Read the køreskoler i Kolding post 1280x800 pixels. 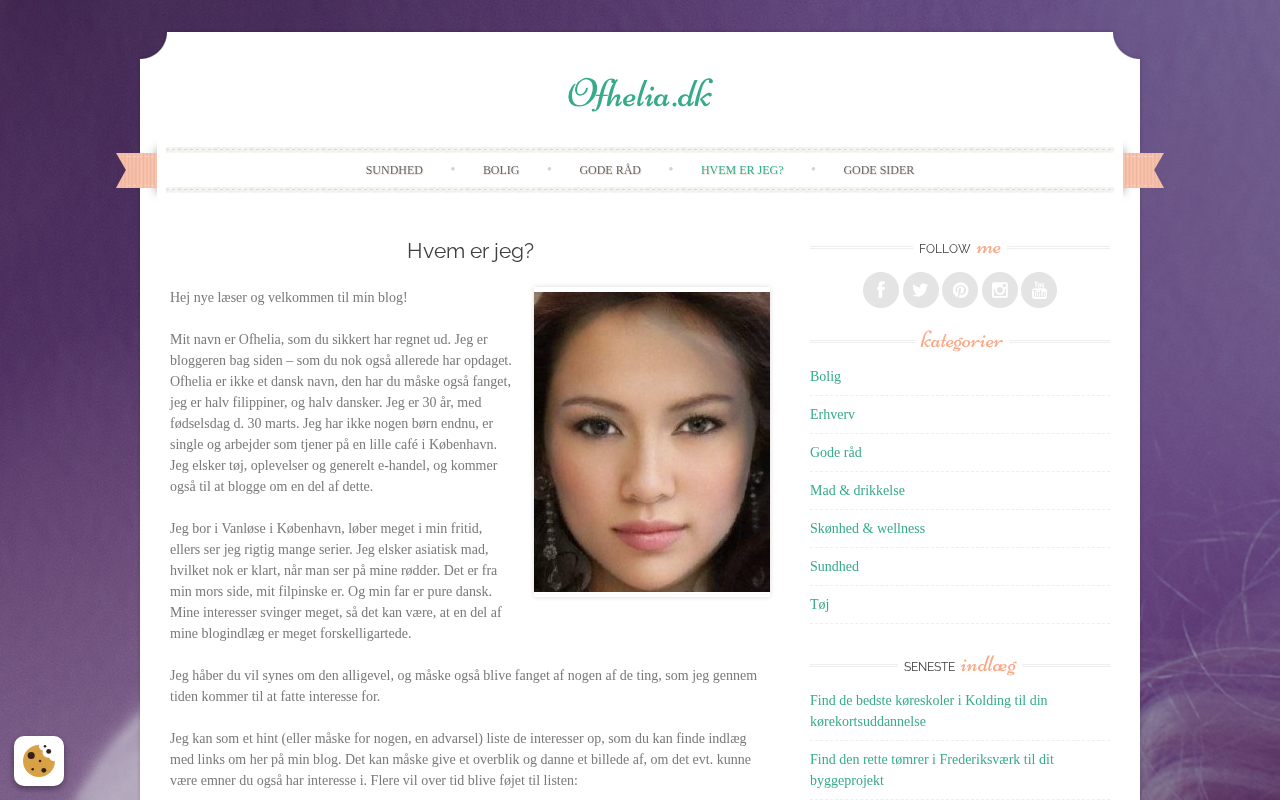(x=929, y=711)
